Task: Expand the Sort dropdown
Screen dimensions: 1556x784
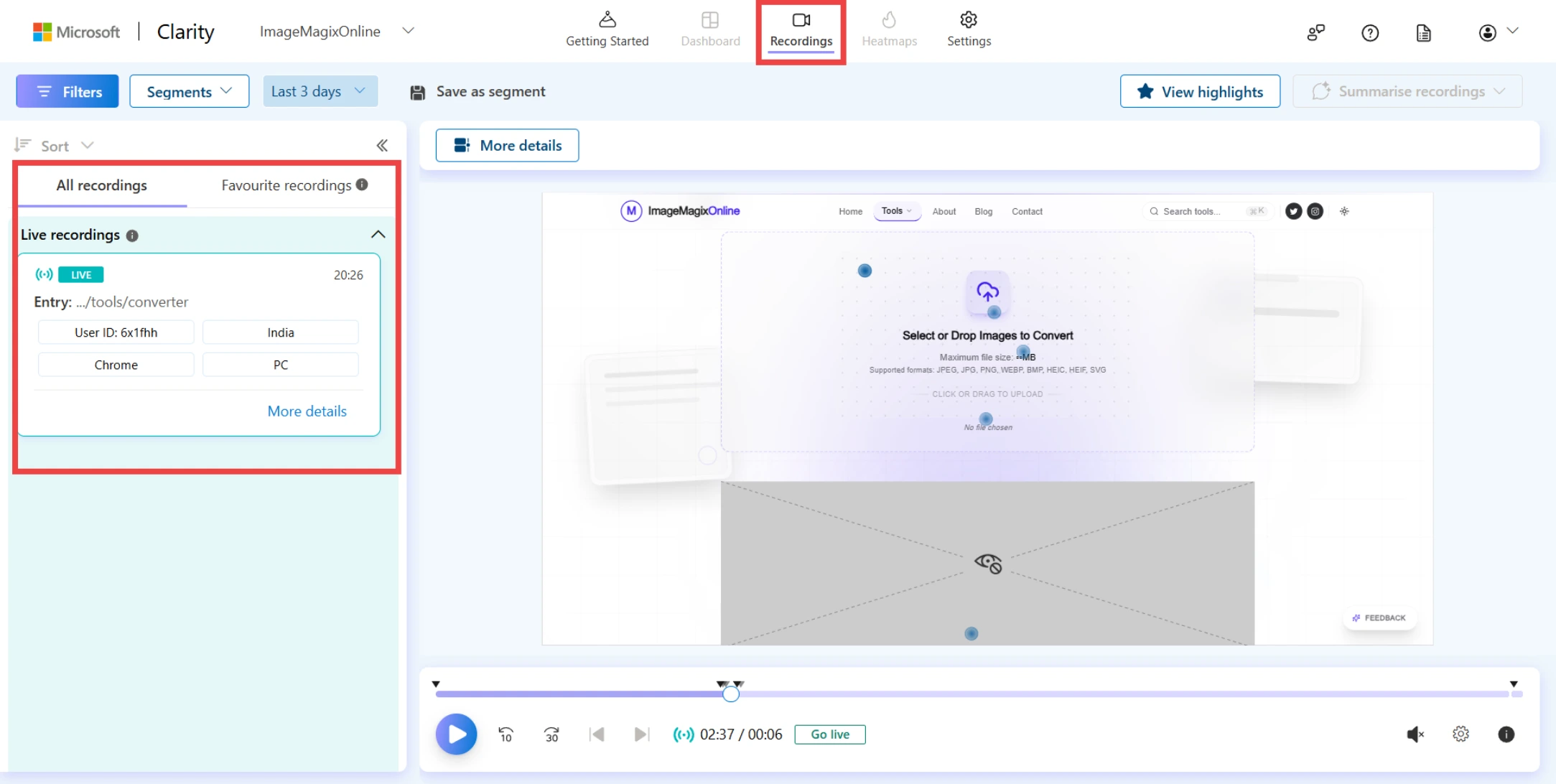Action: click(x=88, y=146)
